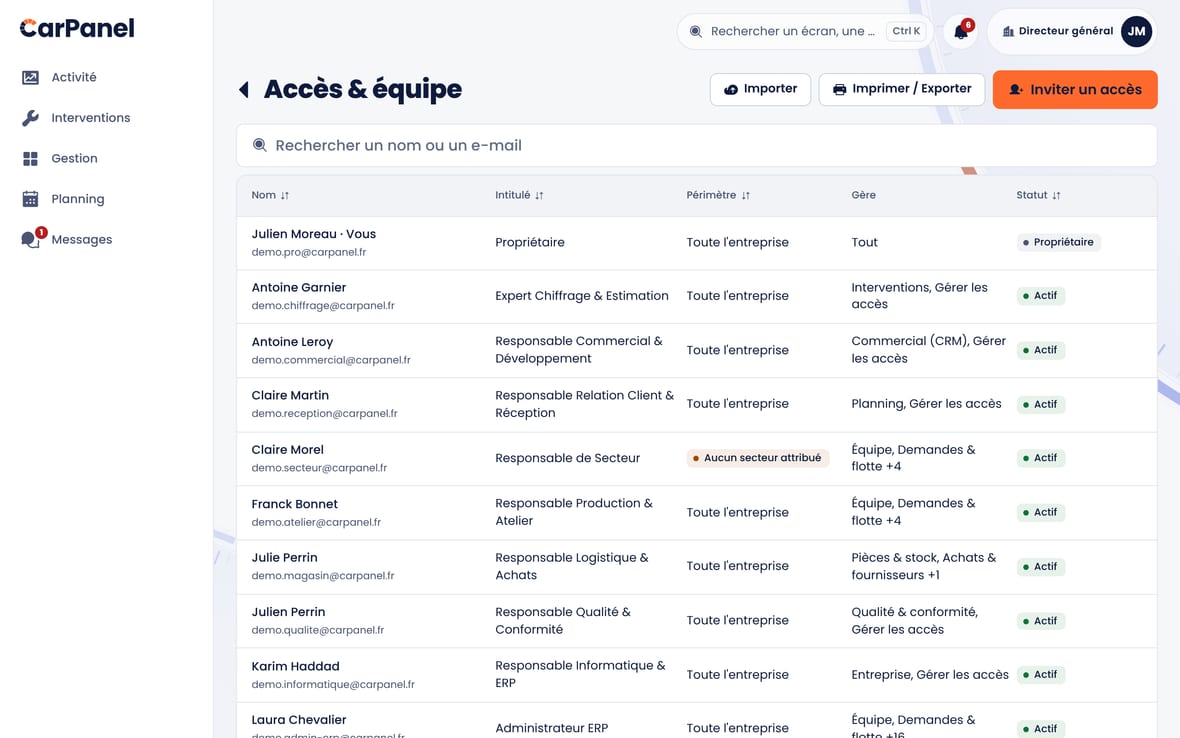The image size is (1180, 738).
Task: Select Messages in the sidebar
Action: pyautogui.click(x=81, y=240)
